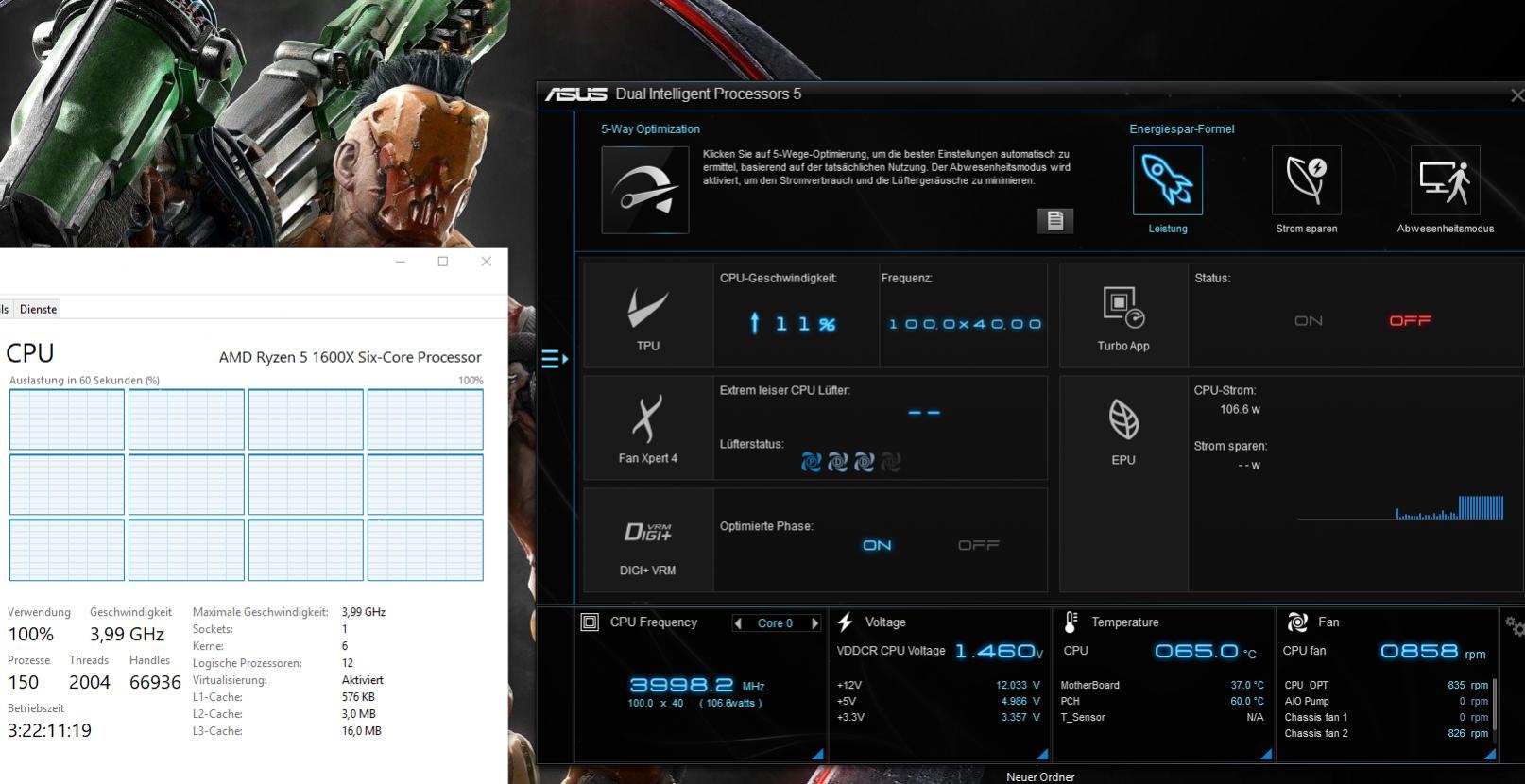This screenshot has width=1525, height=784.
Task: Click the Energiespar-Formel heading
Action: pyautogui.click(x=1181, y=129)
